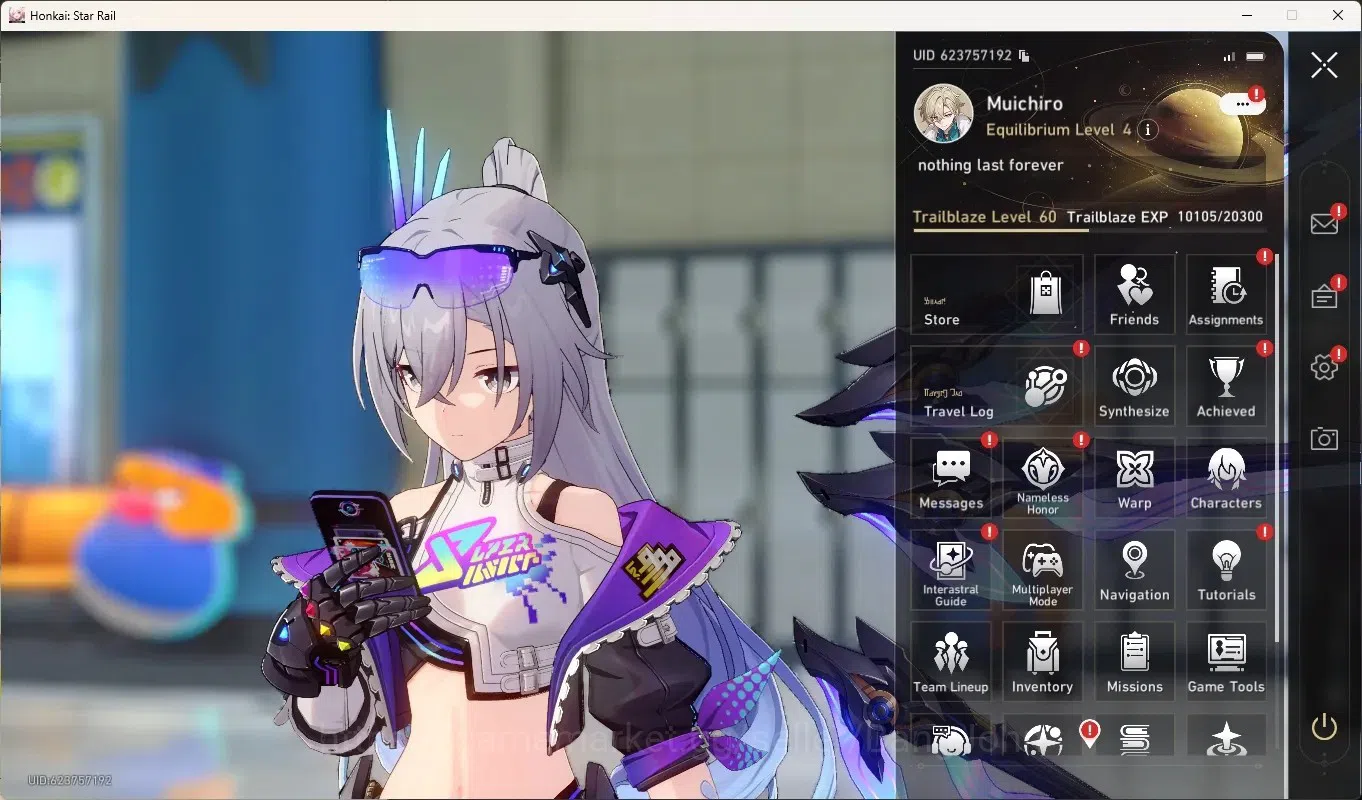Click the power exit icon
Screen dimensions: 1362x800
pyautogui.click(x=1324, y=727)
